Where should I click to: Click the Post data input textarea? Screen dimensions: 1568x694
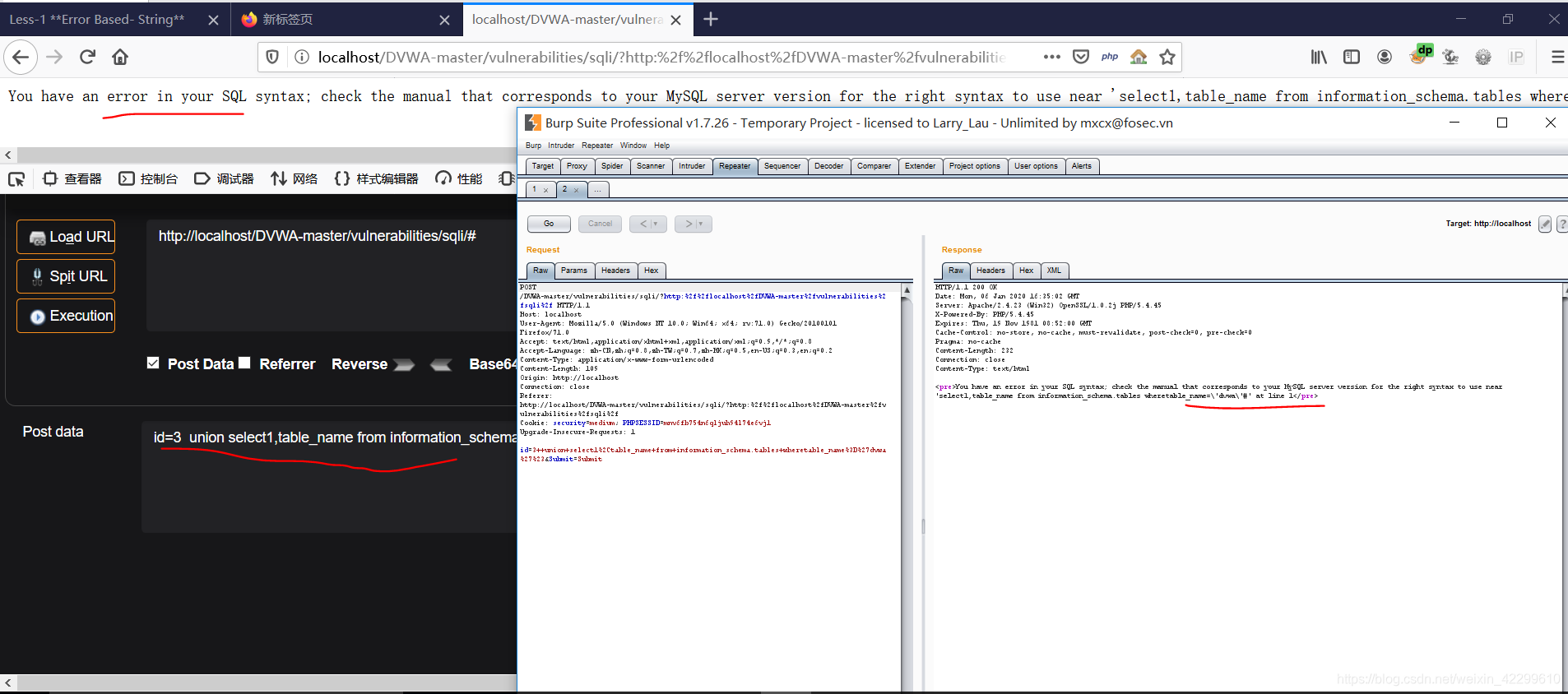pyautogui.click(x=329, y=477)
